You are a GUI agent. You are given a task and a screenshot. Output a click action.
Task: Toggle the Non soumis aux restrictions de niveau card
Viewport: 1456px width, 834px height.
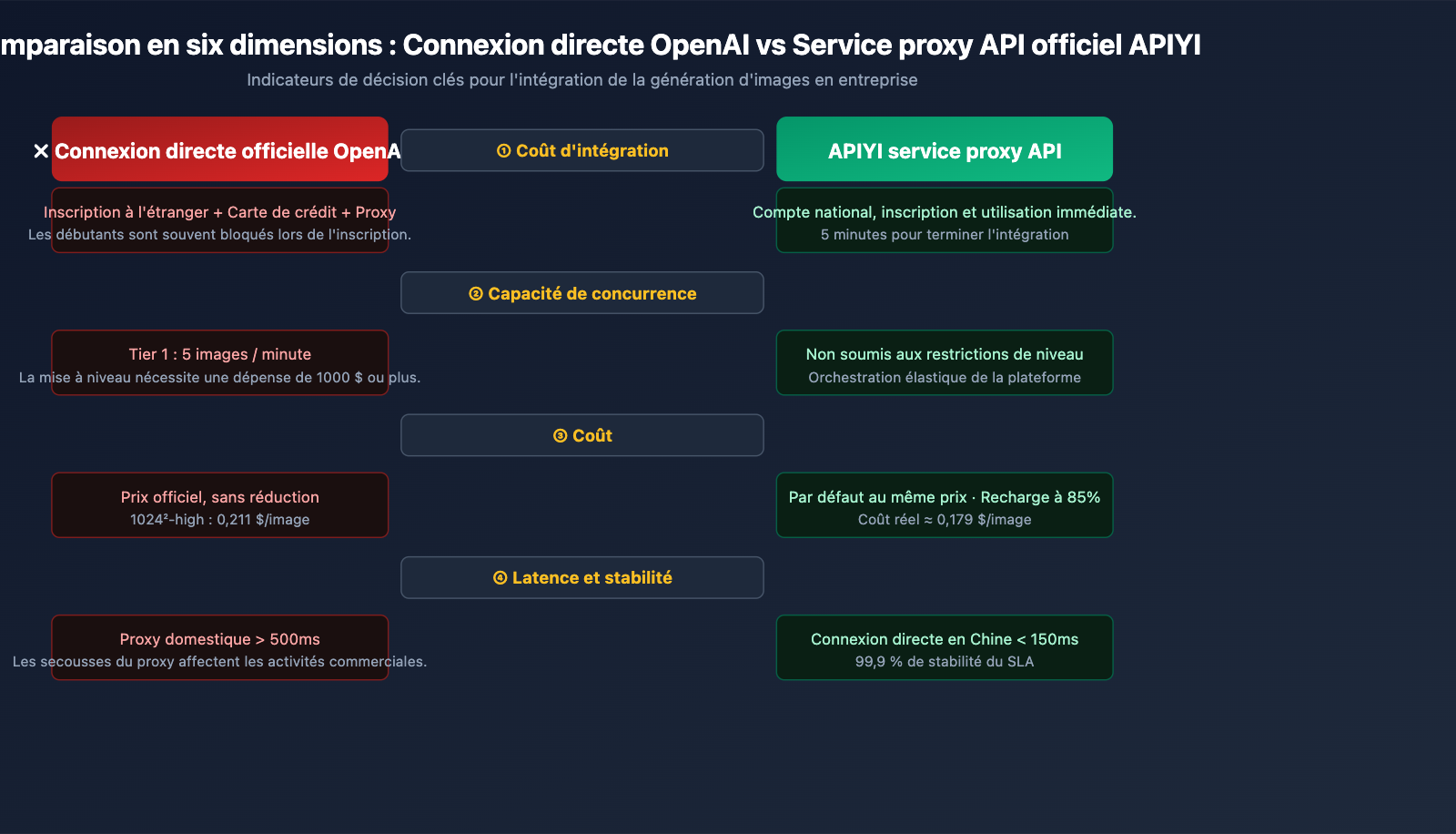[x=944, y=362]
